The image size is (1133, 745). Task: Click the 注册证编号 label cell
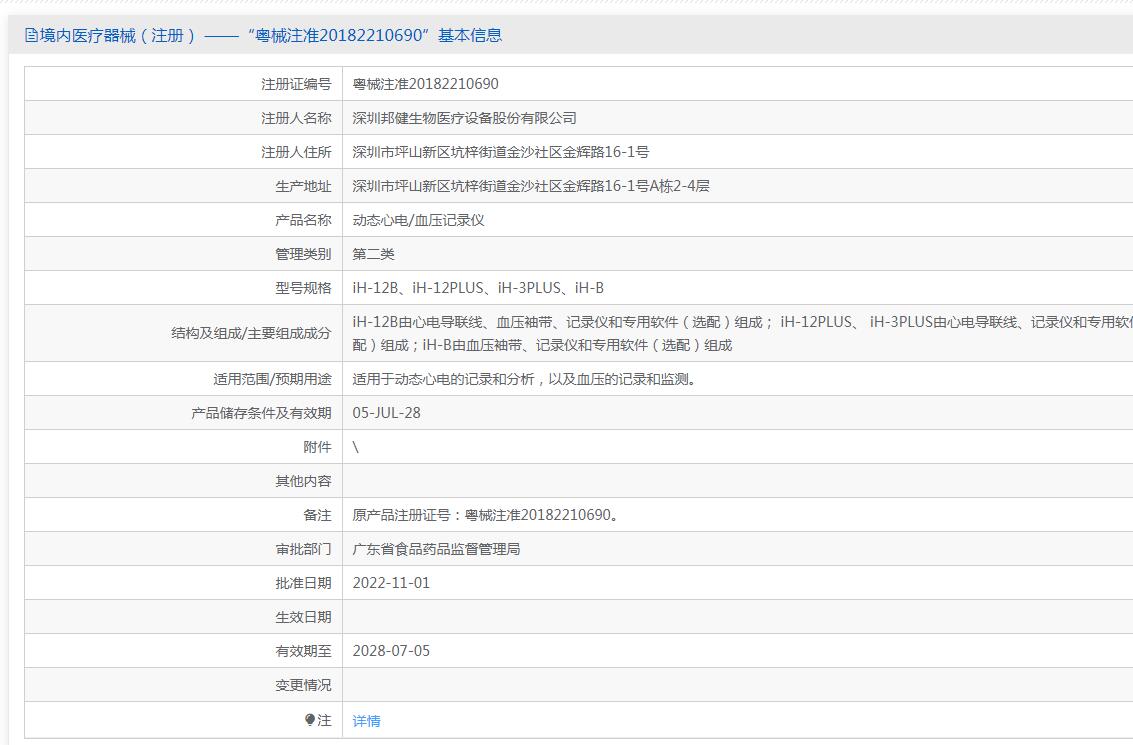184,84
